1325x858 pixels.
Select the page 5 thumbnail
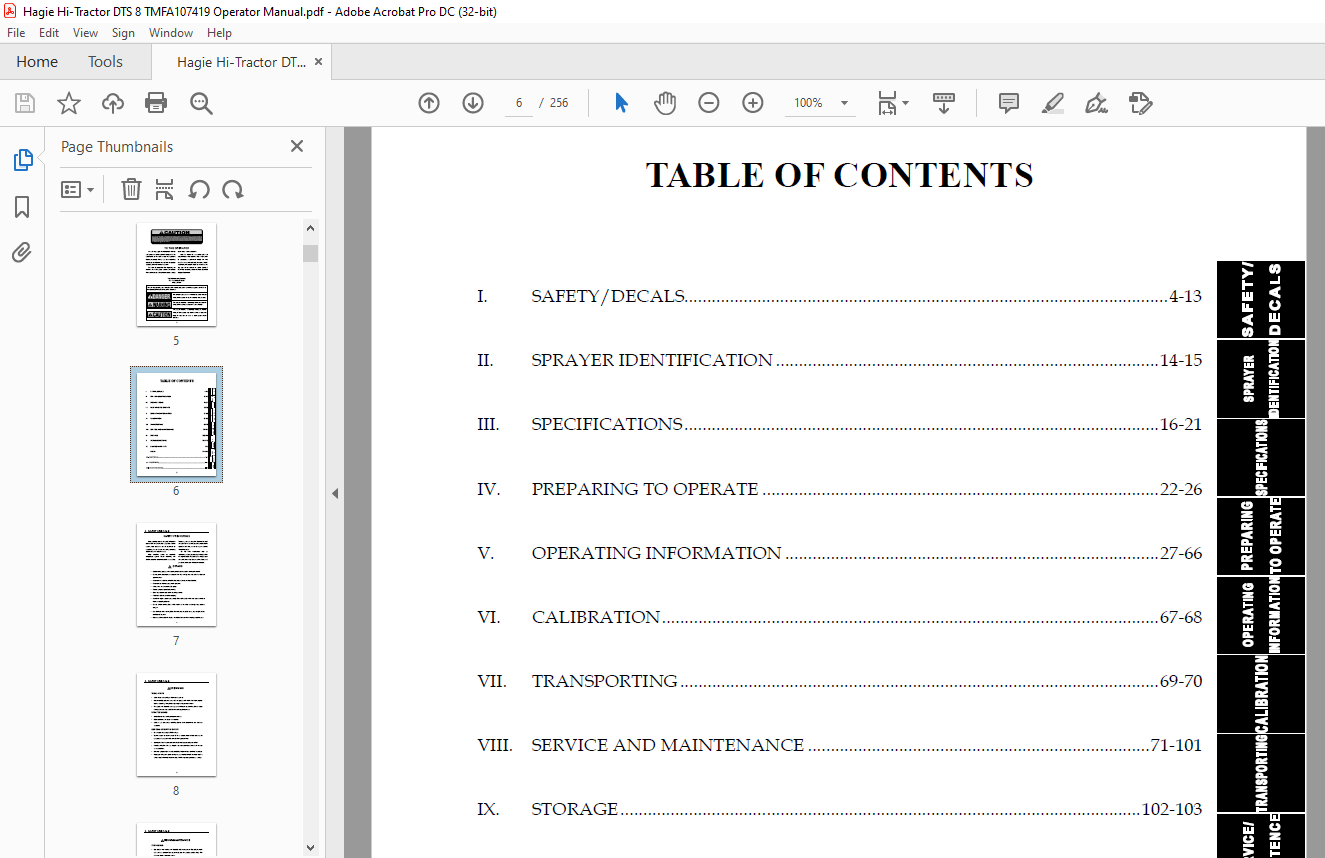[176, 275]
